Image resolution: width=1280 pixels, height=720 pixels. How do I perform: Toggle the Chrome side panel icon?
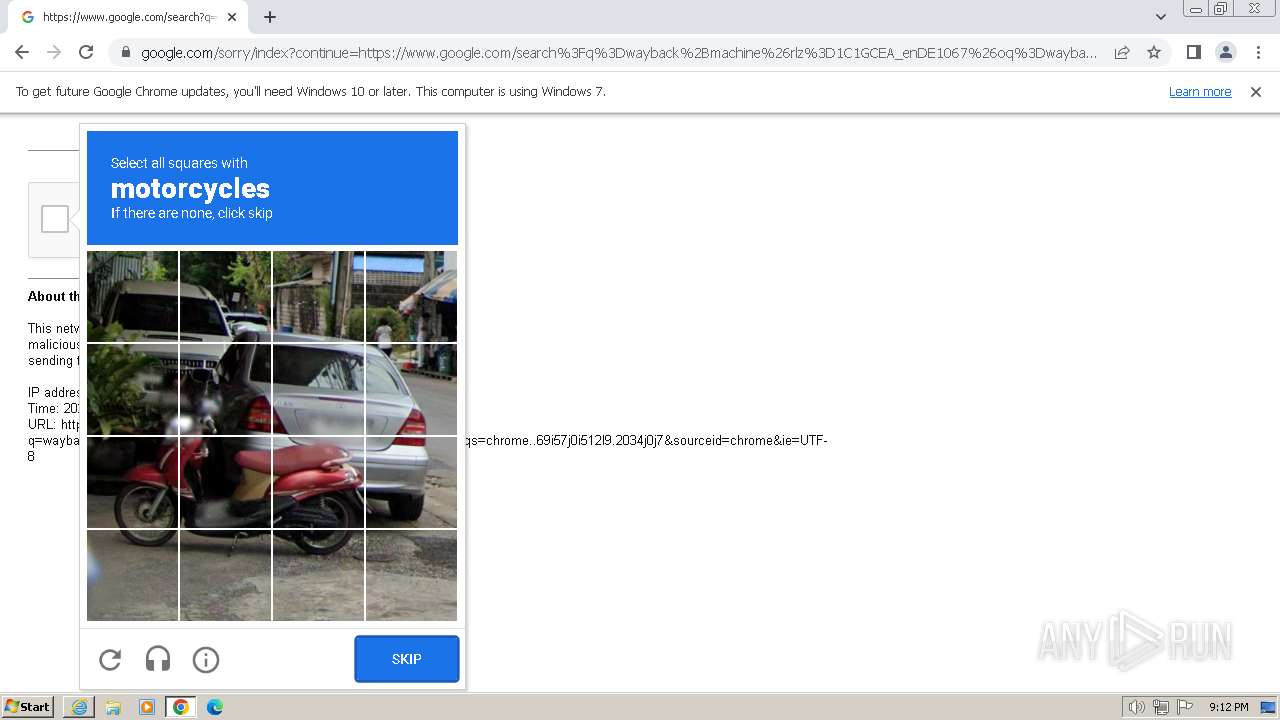click(1193, 52)
